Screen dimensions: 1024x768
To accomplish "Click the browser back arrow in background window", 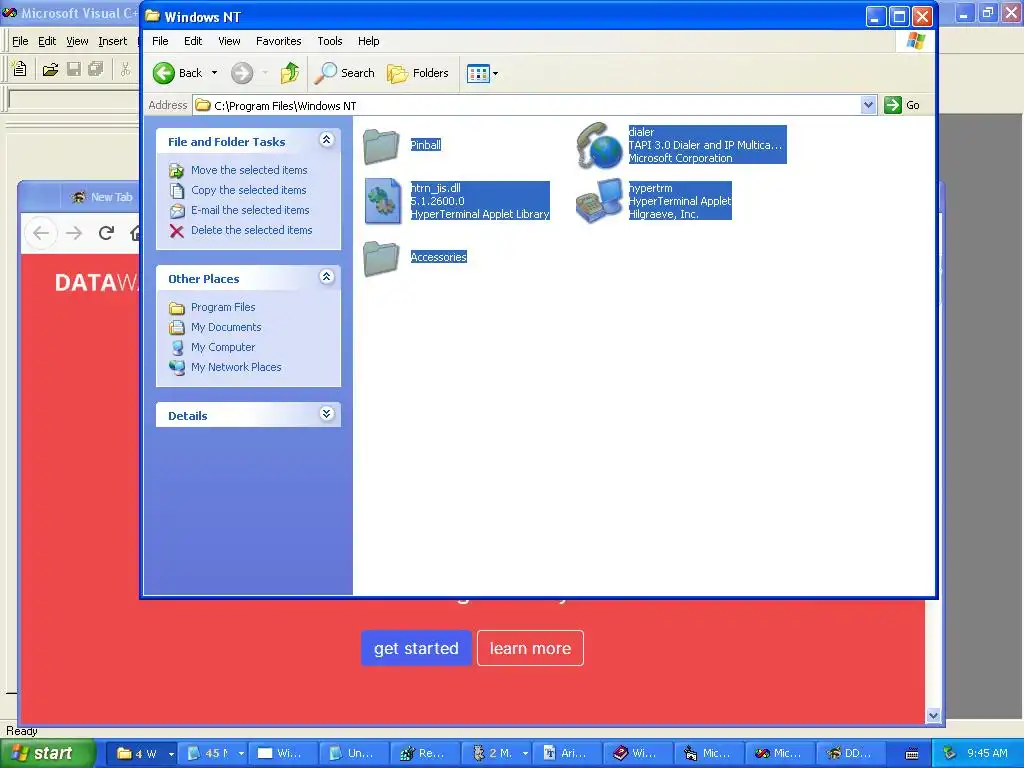I will click(x=40, y=232).
